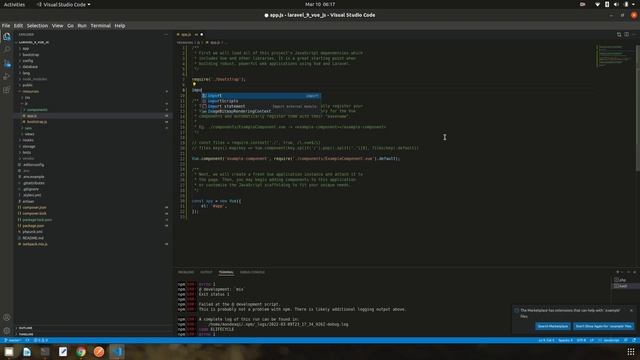The height and width of the screenshot is (360, 640).
Task: Click the JavaScript language mode in status bar
Action: click(x=611, y=340)
